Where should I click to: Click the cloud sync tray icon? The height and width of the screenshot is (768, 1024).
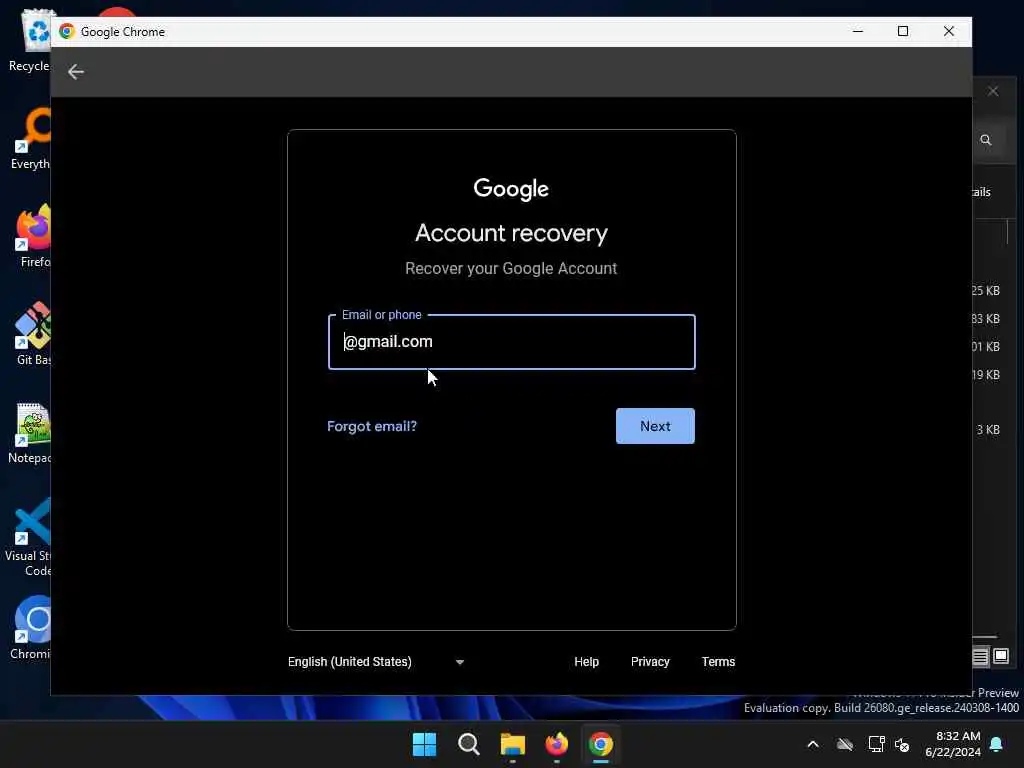click(x=844, y=744)
